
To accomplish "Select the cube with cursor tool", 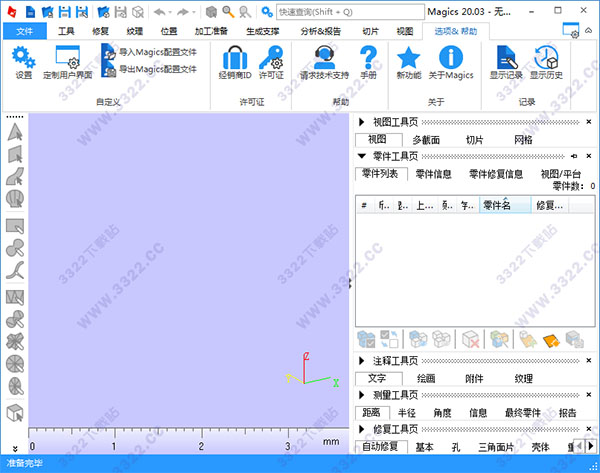I will 15,413.
